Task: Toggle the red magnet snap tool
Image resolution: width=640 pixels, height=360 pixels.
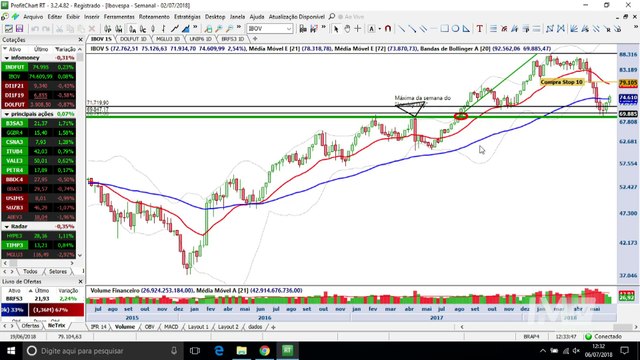Action: click(388, 29)
